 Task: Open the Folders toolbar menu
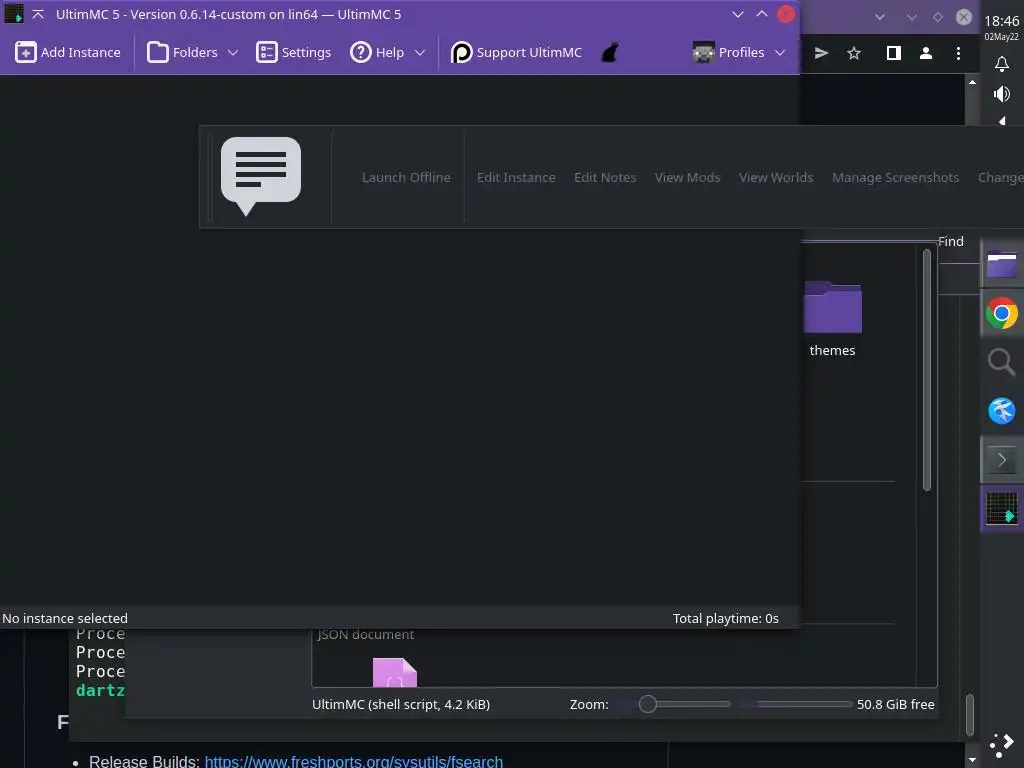[182, 52]
